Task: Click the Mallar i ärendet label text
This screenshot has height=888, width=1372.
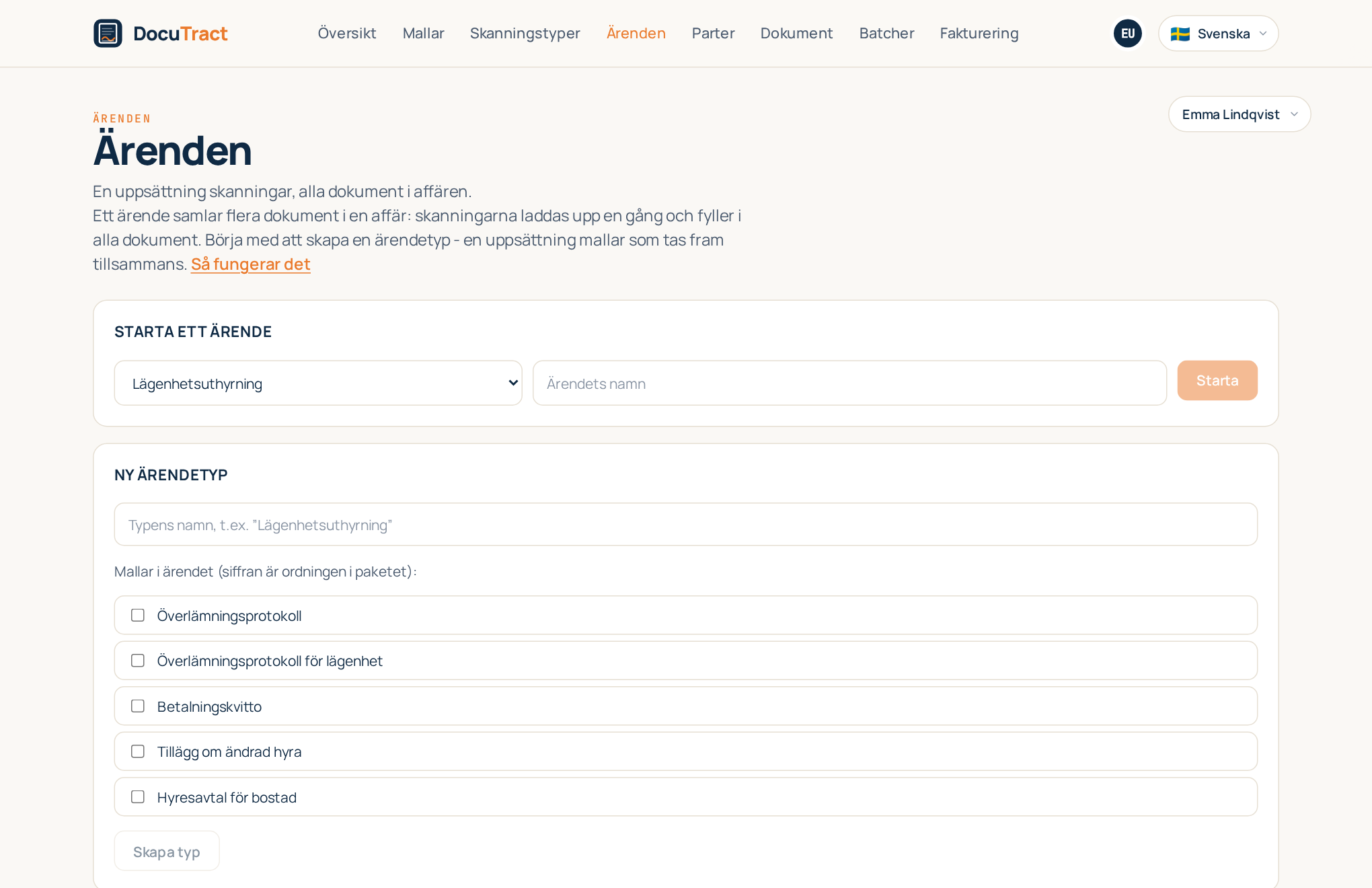Action: point(266,571)
